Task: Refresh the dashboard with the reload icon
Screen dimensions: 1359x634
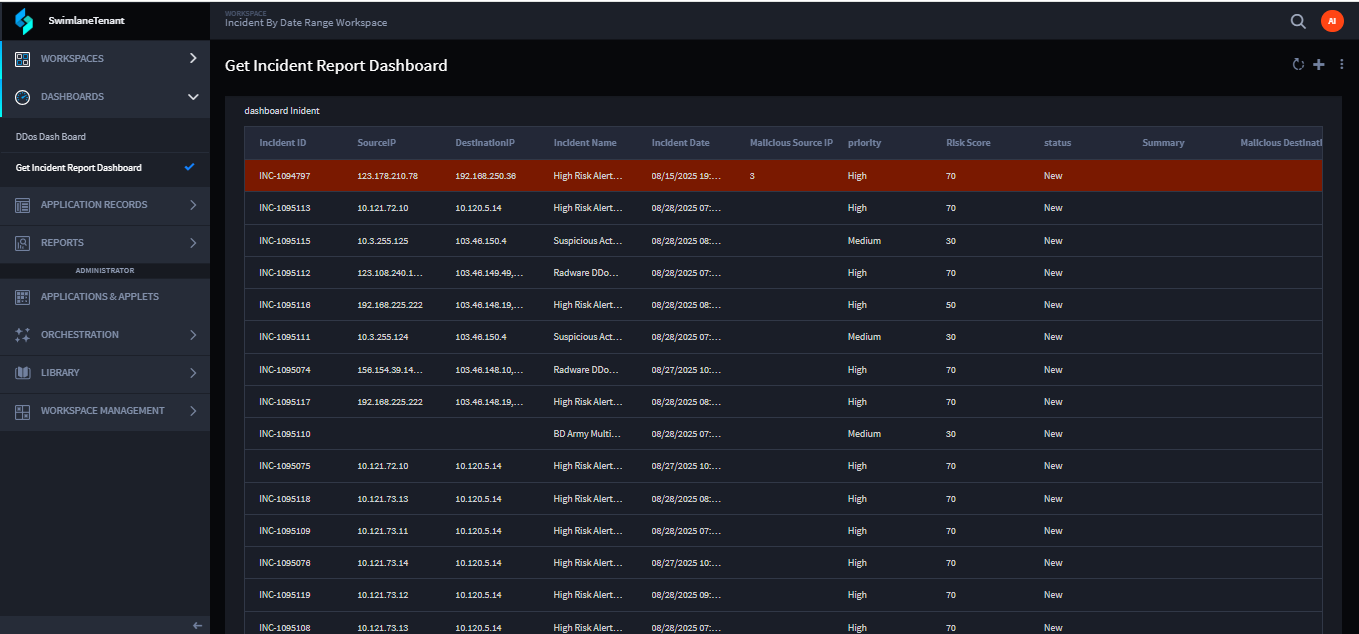Action: point(1298,65)
